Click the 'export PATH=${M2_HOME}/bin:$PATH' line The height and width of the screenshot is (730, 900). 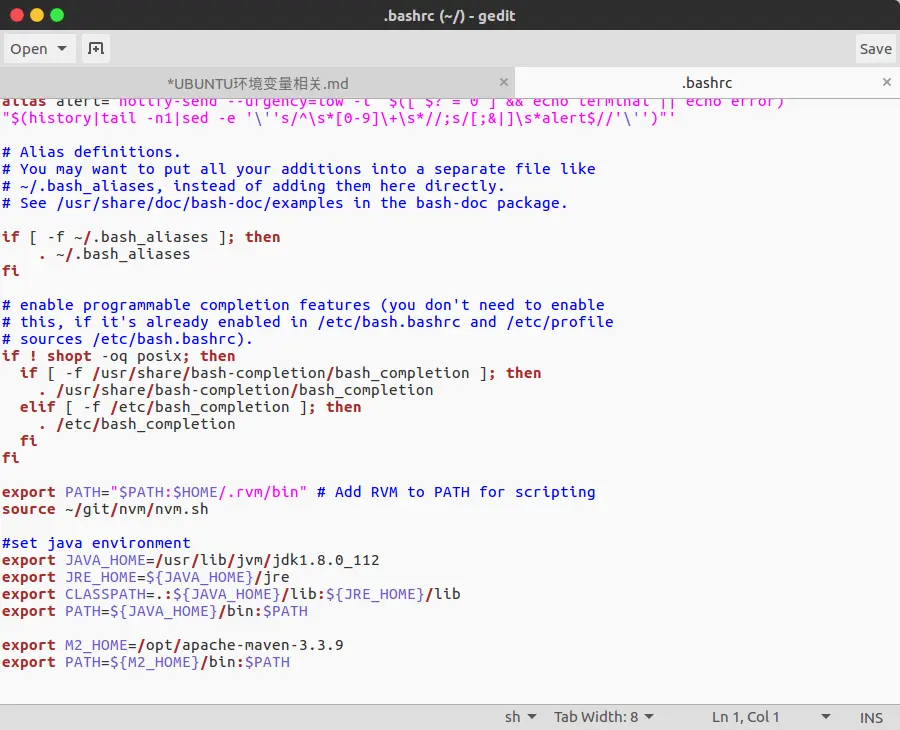click(146, 663)
